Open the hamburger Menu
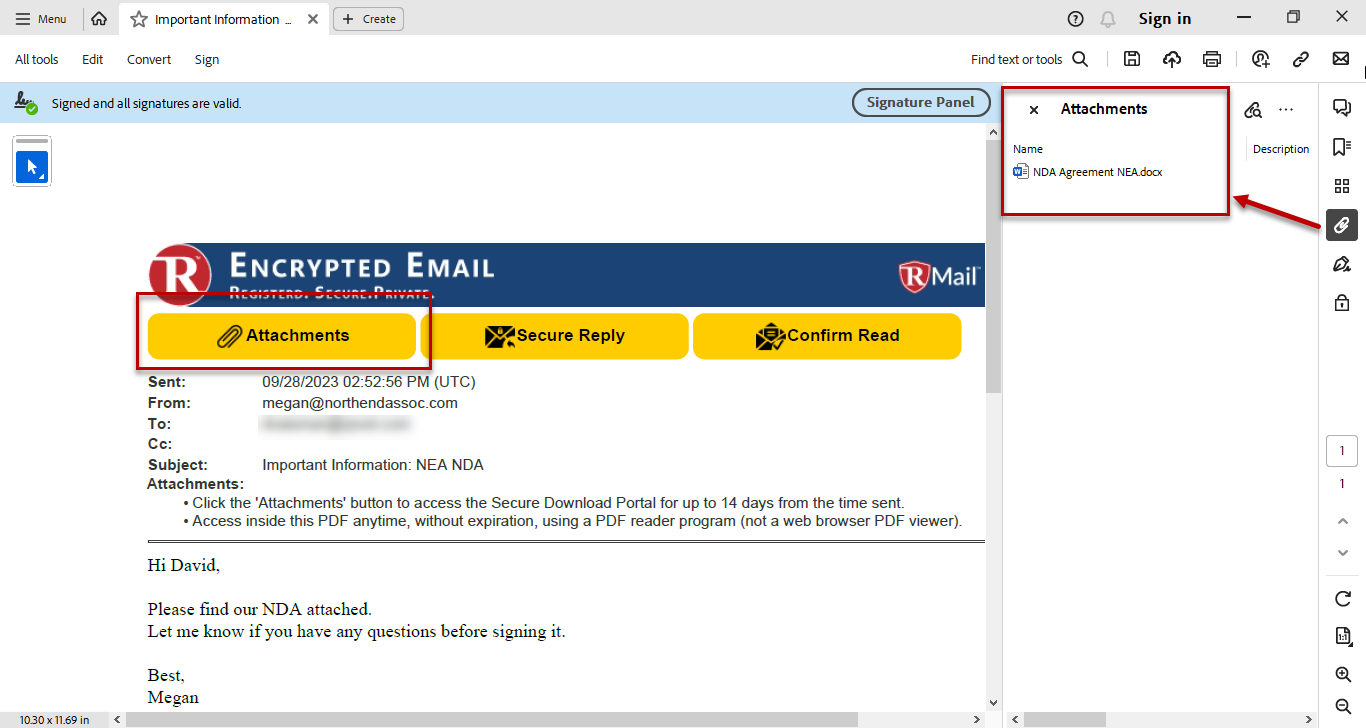The image size is (1366, 728). pos(41,19)
